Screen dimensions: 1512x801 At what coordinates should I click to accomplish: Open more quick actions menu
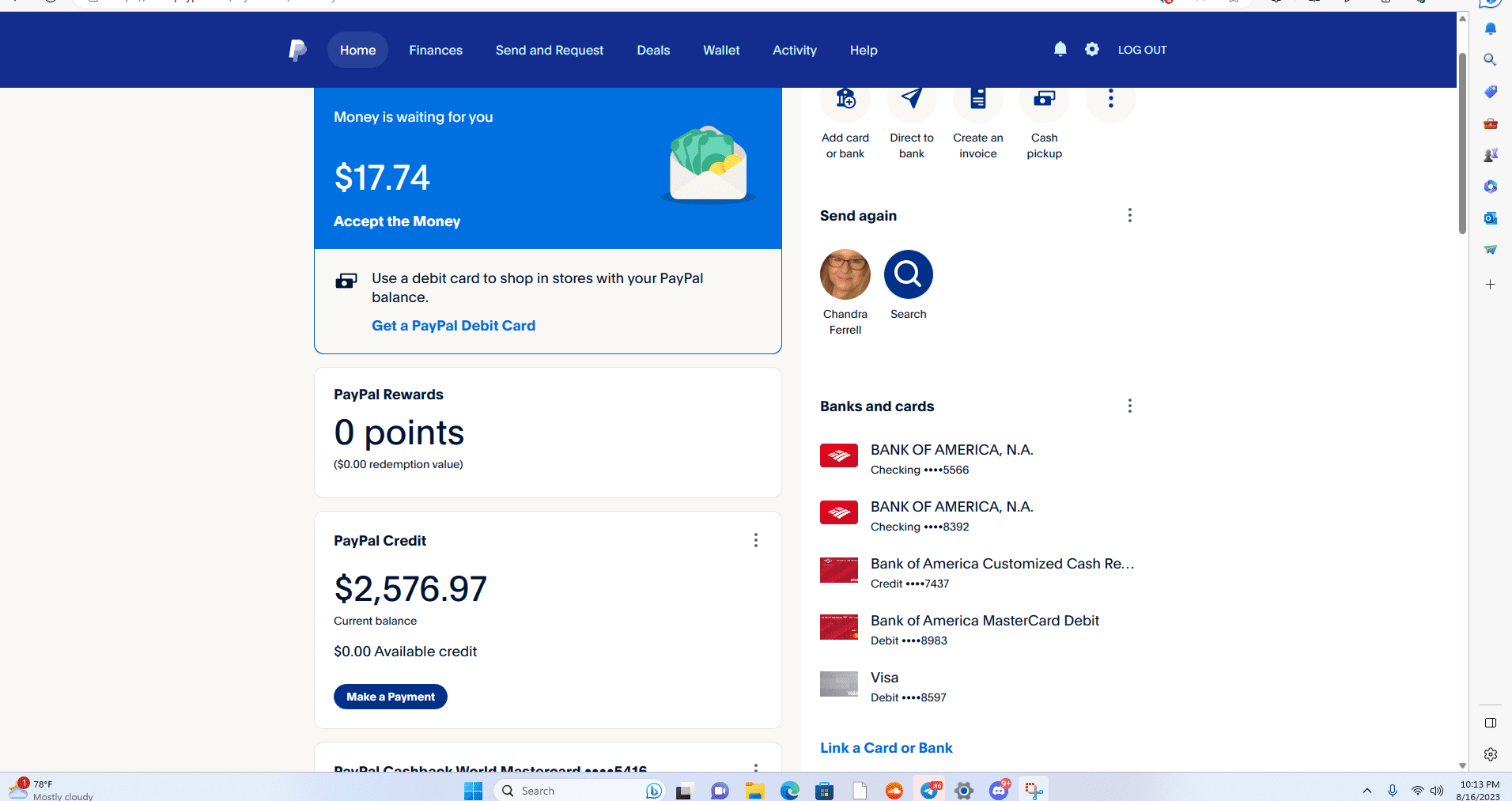[1111, 98]
